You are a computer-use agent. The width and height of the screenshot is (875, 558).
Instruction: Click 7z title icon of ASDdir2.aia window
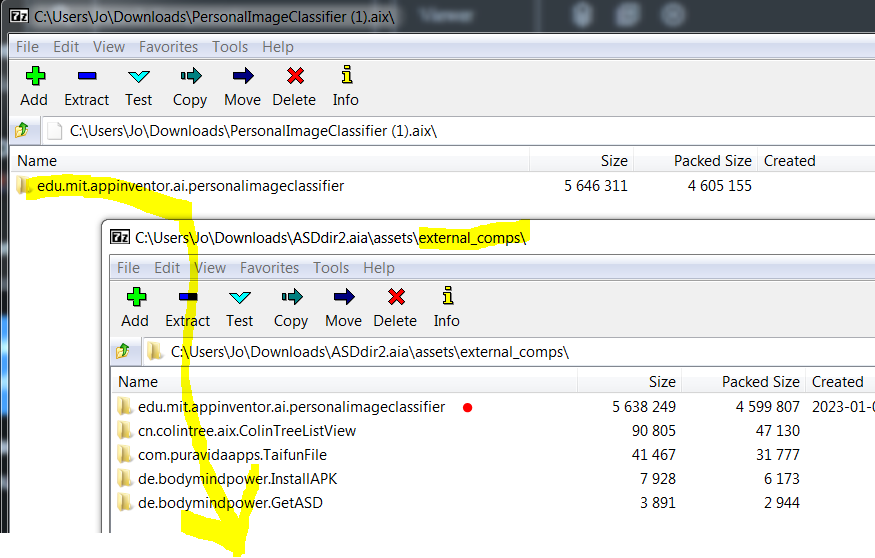(120, 237)
